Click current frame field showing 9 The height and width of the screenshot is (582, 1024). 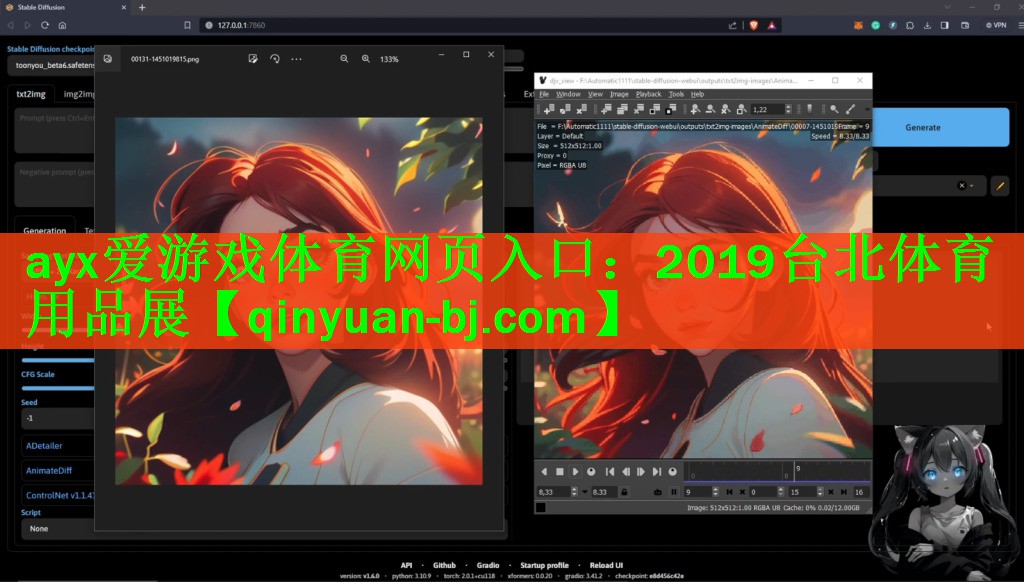pyautogui.click(x=698, y=492)
